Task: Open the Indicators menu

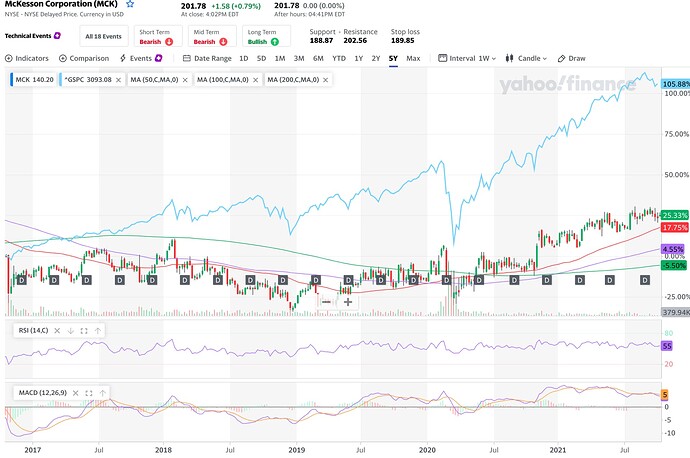Action: pos(26,58)
